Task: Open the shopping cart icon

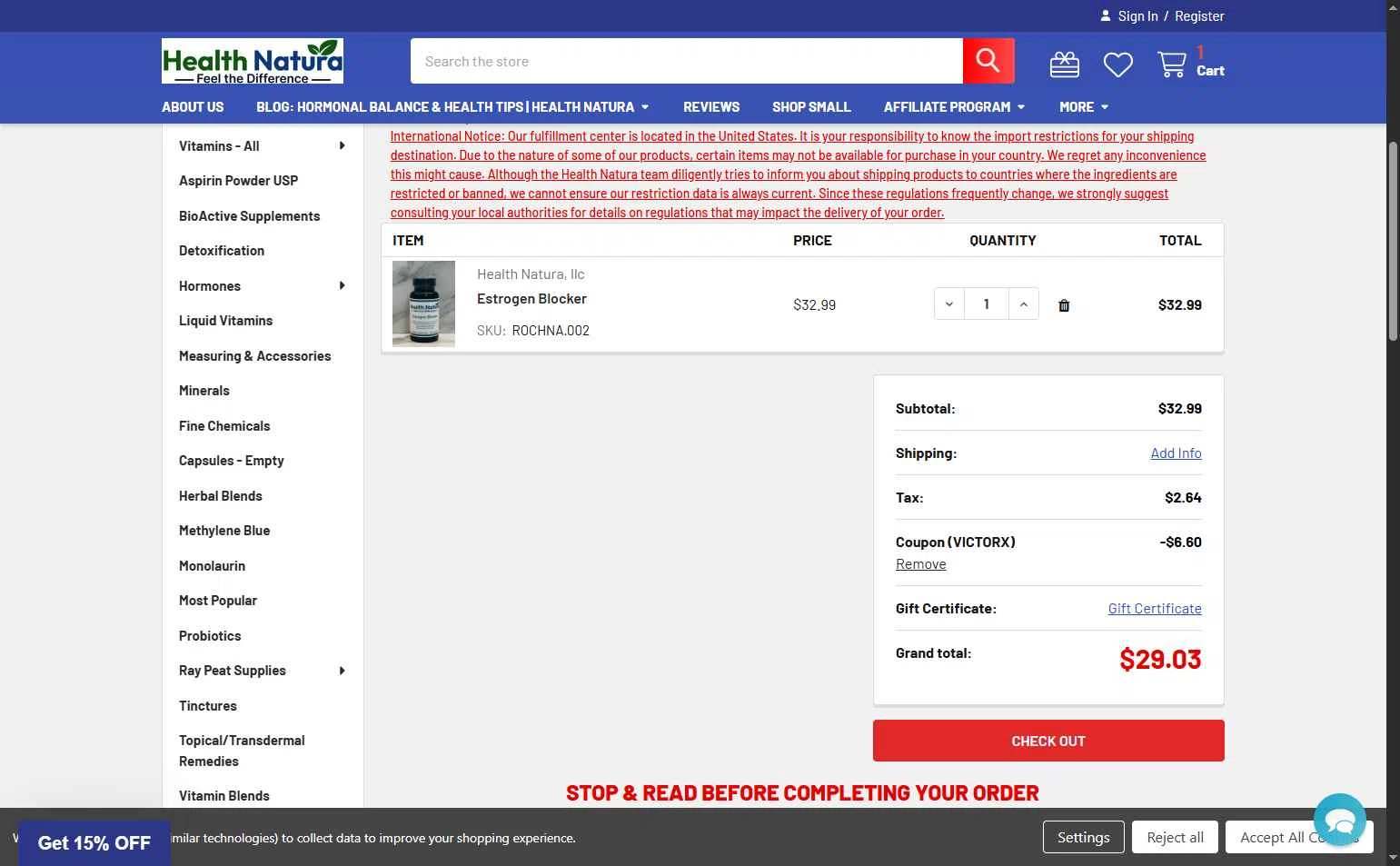Action: click(1172, 65)
